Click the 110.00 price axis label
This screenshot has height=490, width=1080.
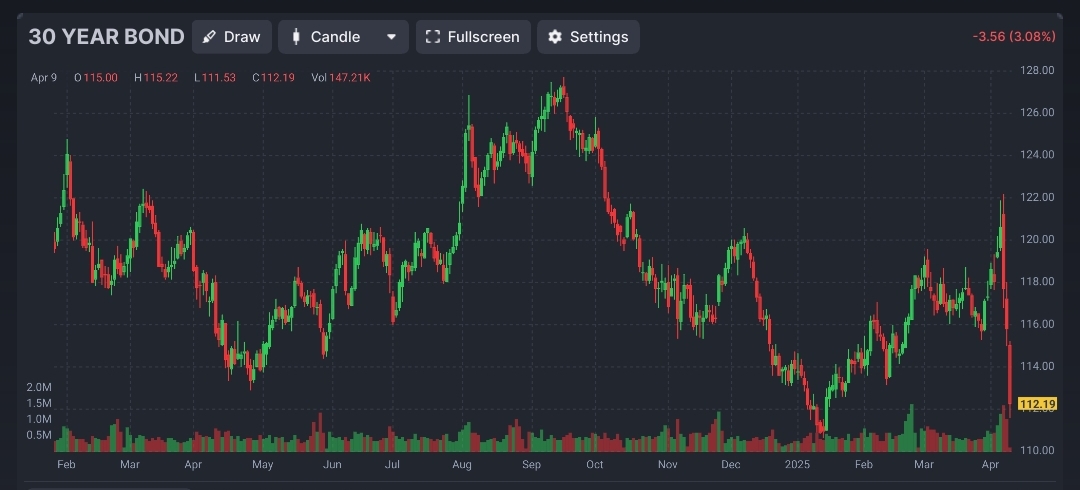[1037, 450]
